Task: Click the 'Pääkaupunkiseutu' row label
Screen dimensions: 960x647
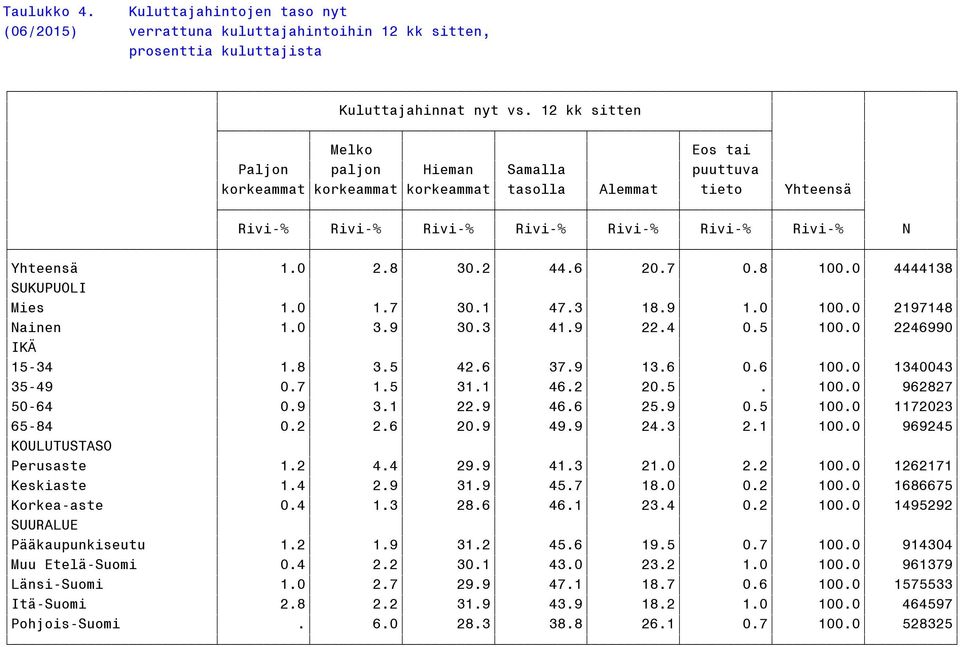Action: 78,545
